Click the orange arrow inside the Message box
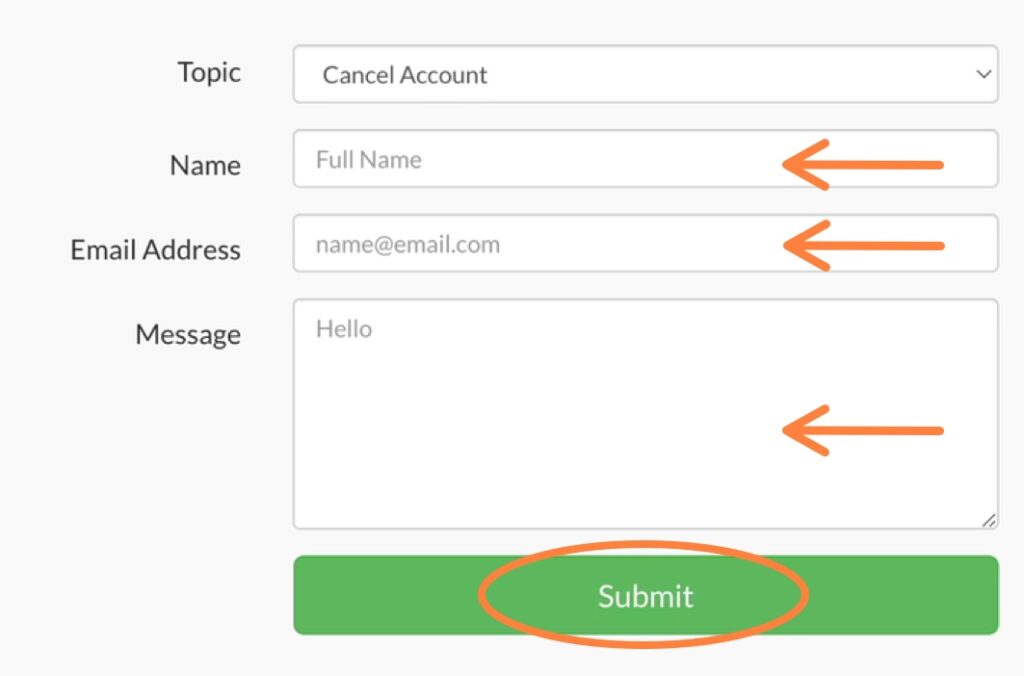Viewport: 1024px width, 676px height. [862, 431]
